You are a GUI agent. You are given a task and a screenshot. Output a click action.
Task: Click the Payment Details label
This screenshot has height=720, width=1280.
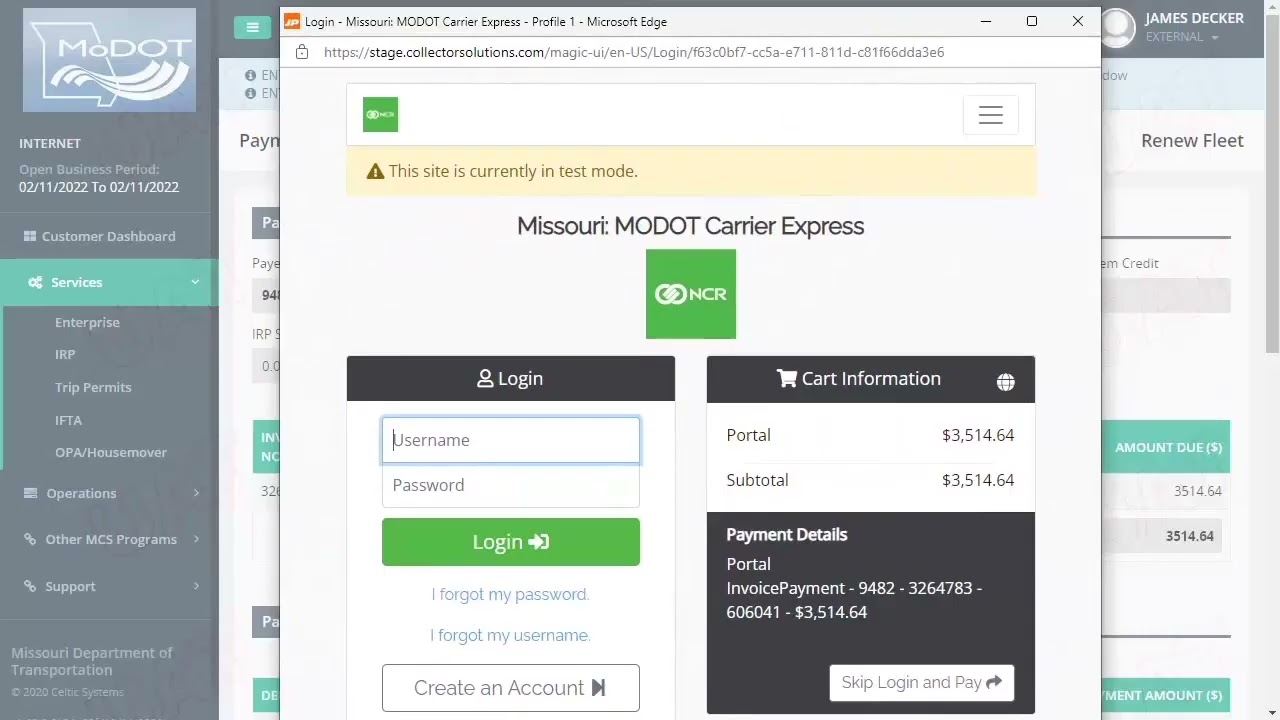[787, 535]
